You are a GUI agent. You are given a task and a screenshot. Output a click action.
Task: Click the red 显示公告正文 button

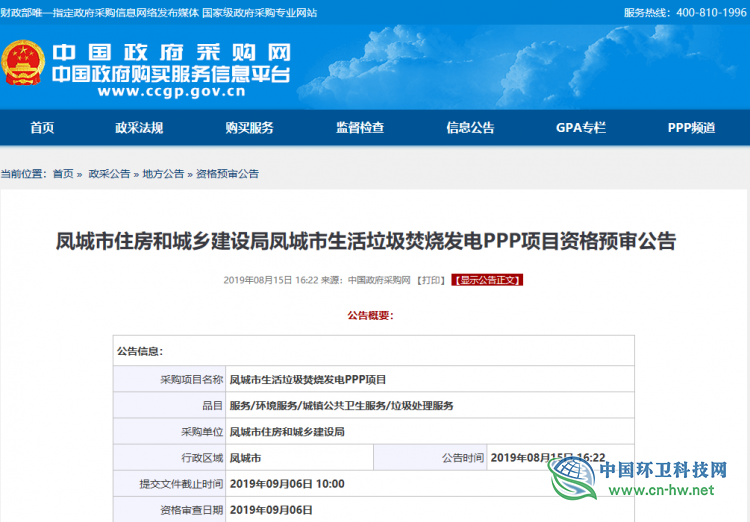pyautogui.click(x=487, y=280)
